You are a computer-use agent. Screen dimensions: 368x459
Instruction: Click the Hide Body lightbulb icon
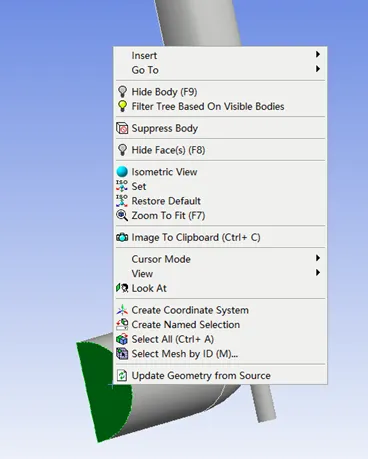[x=122, y=92]
